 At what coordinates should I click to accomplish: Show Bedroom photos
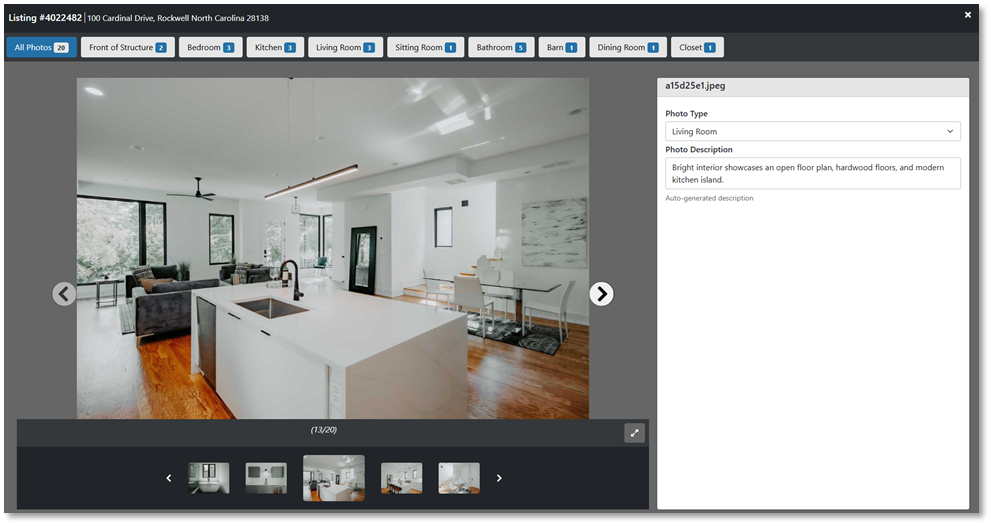click(x=210, y=47)
